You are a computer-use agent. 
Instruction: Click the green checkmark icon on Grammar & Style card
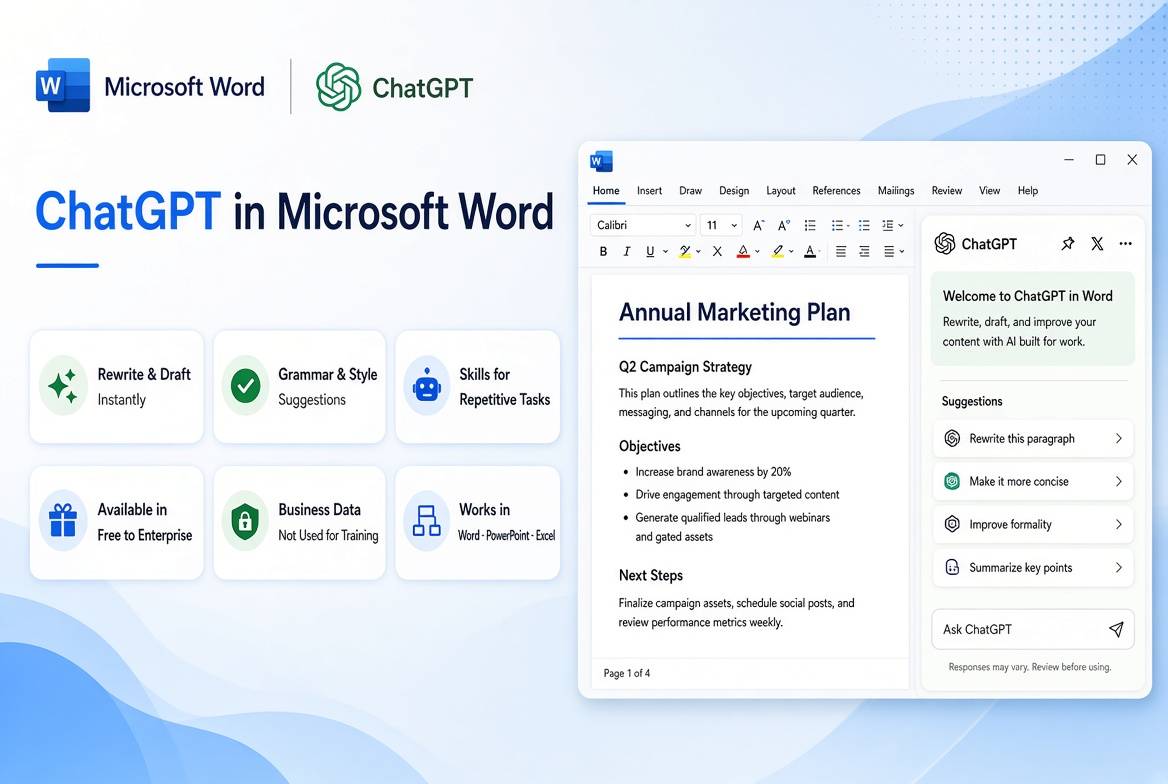(245, 385)
